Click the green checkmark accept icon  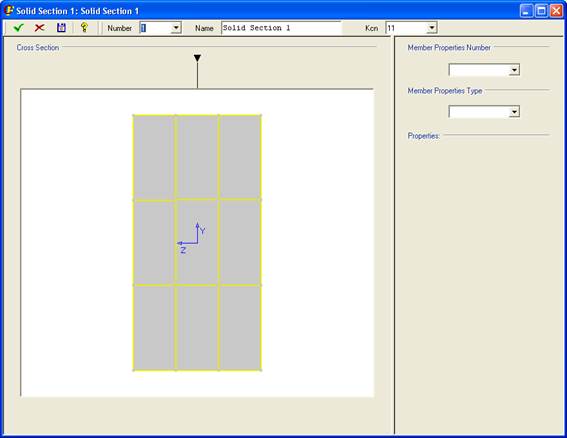18,27
